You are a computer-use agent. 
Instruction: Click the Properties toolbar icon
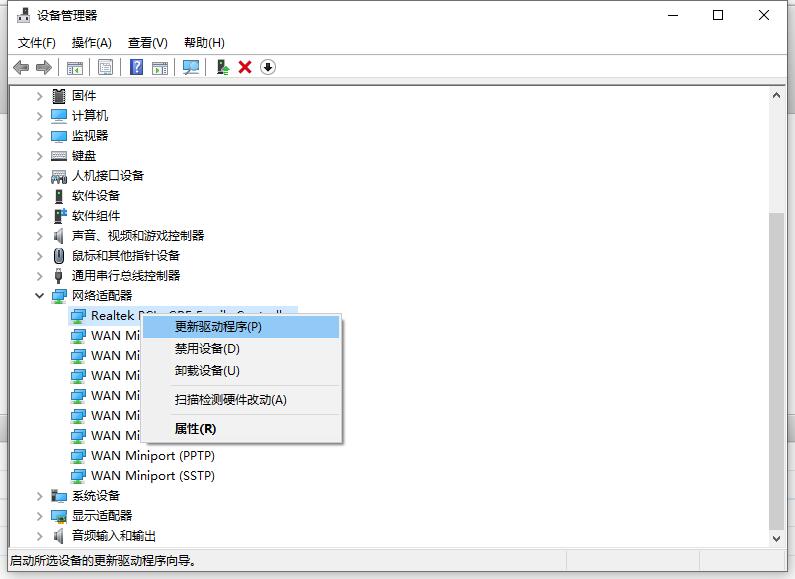click(105, 67)
